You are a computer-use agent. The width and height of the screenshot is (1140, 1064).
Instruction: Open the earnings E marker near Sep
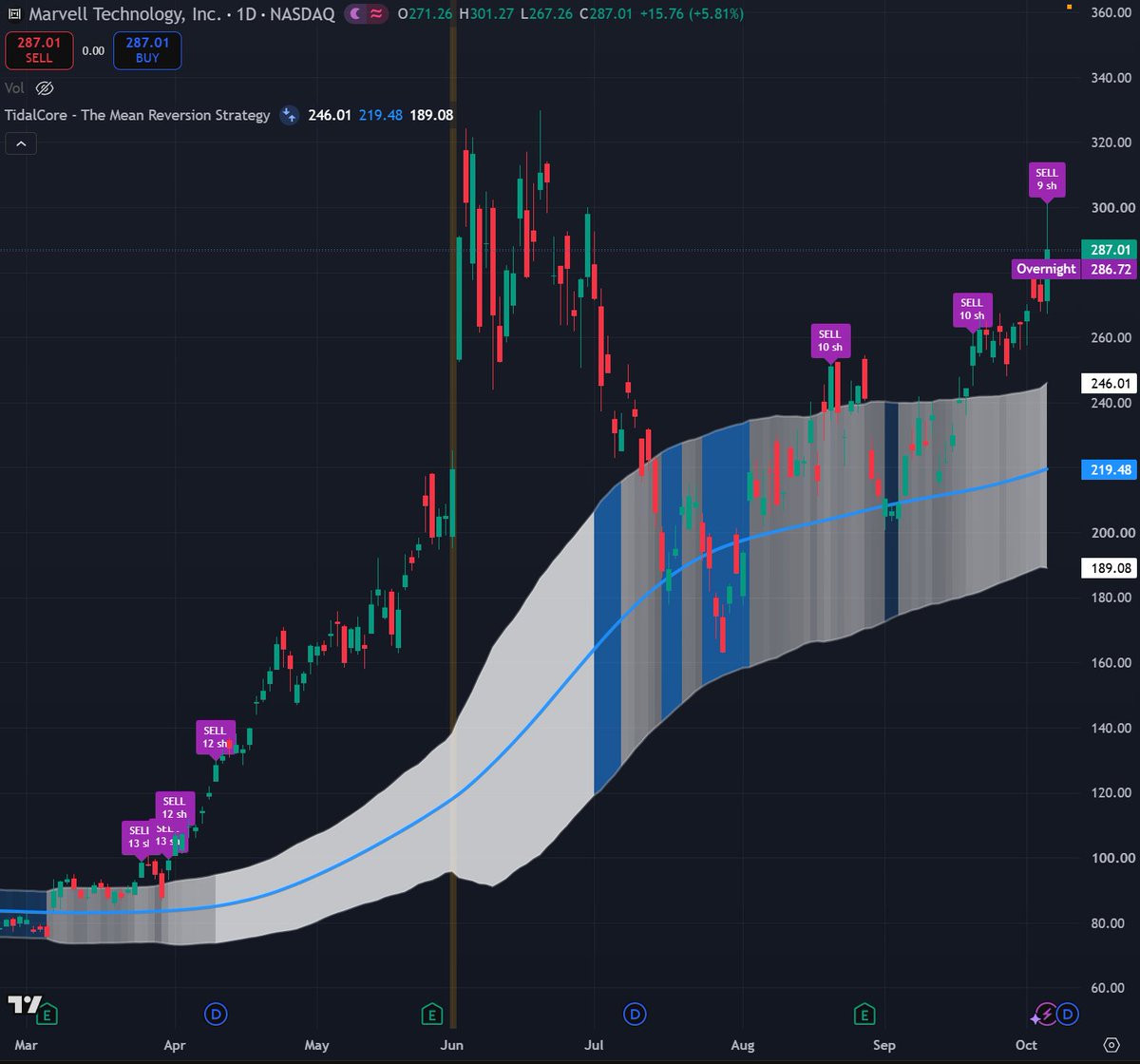pyautogui.click(x=864, y=1014)
